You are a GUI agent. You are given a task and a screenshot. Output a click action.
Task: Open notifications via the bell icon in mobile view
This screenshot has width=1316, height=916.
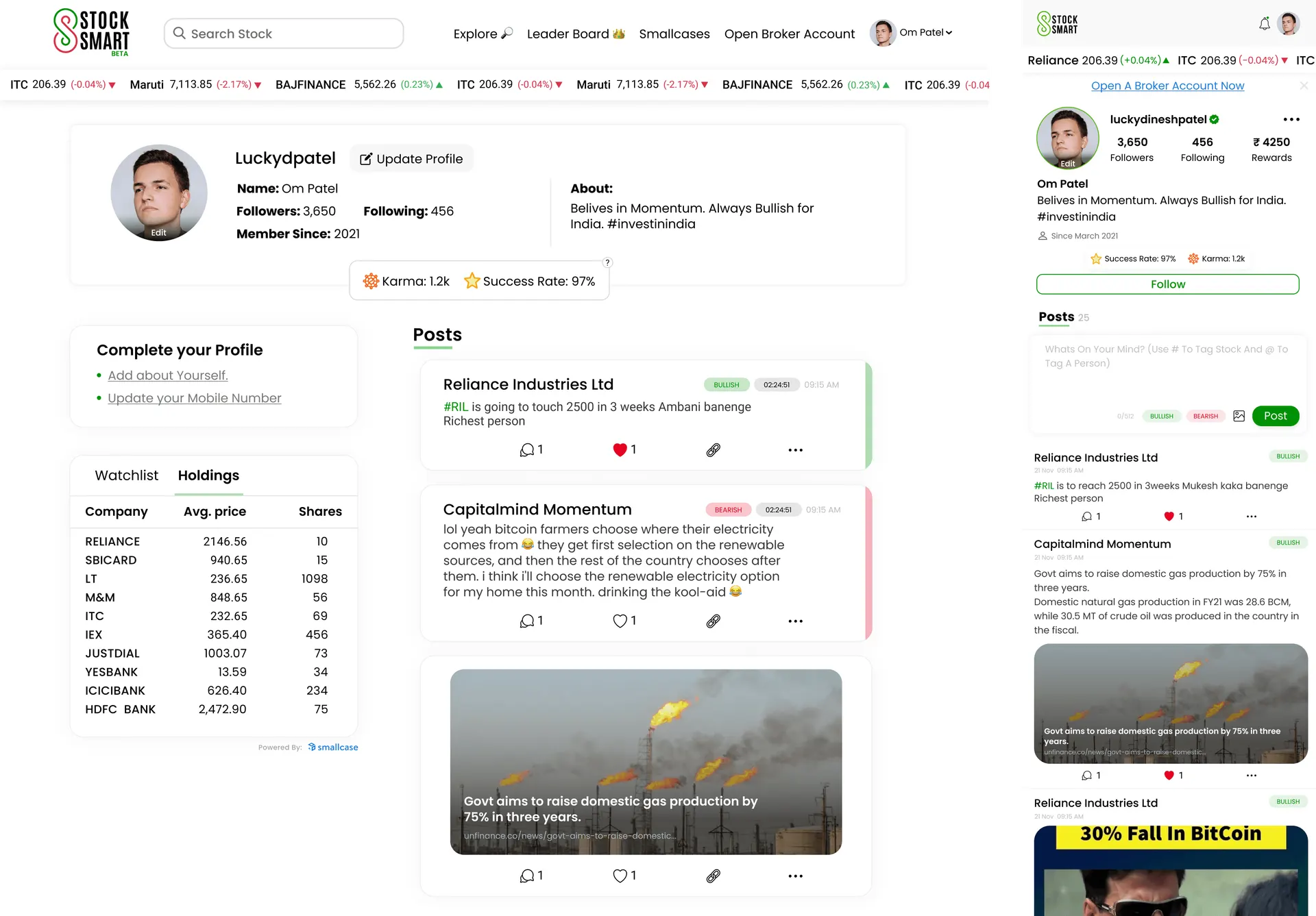pyautogui.click(x=1265, y=24)
